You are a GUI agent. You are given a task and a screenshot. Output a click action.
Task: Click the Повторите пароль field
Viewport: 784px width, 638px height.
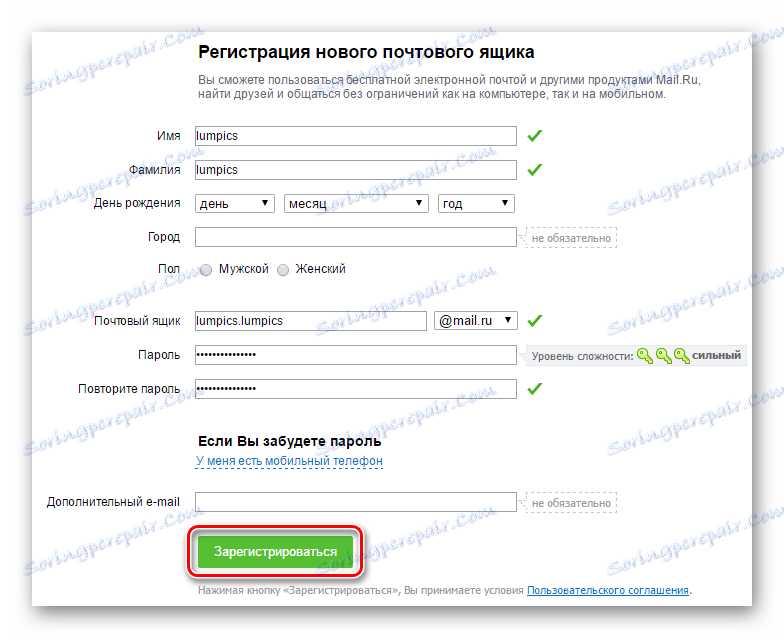pyautogui.click(x=356, y=389)
